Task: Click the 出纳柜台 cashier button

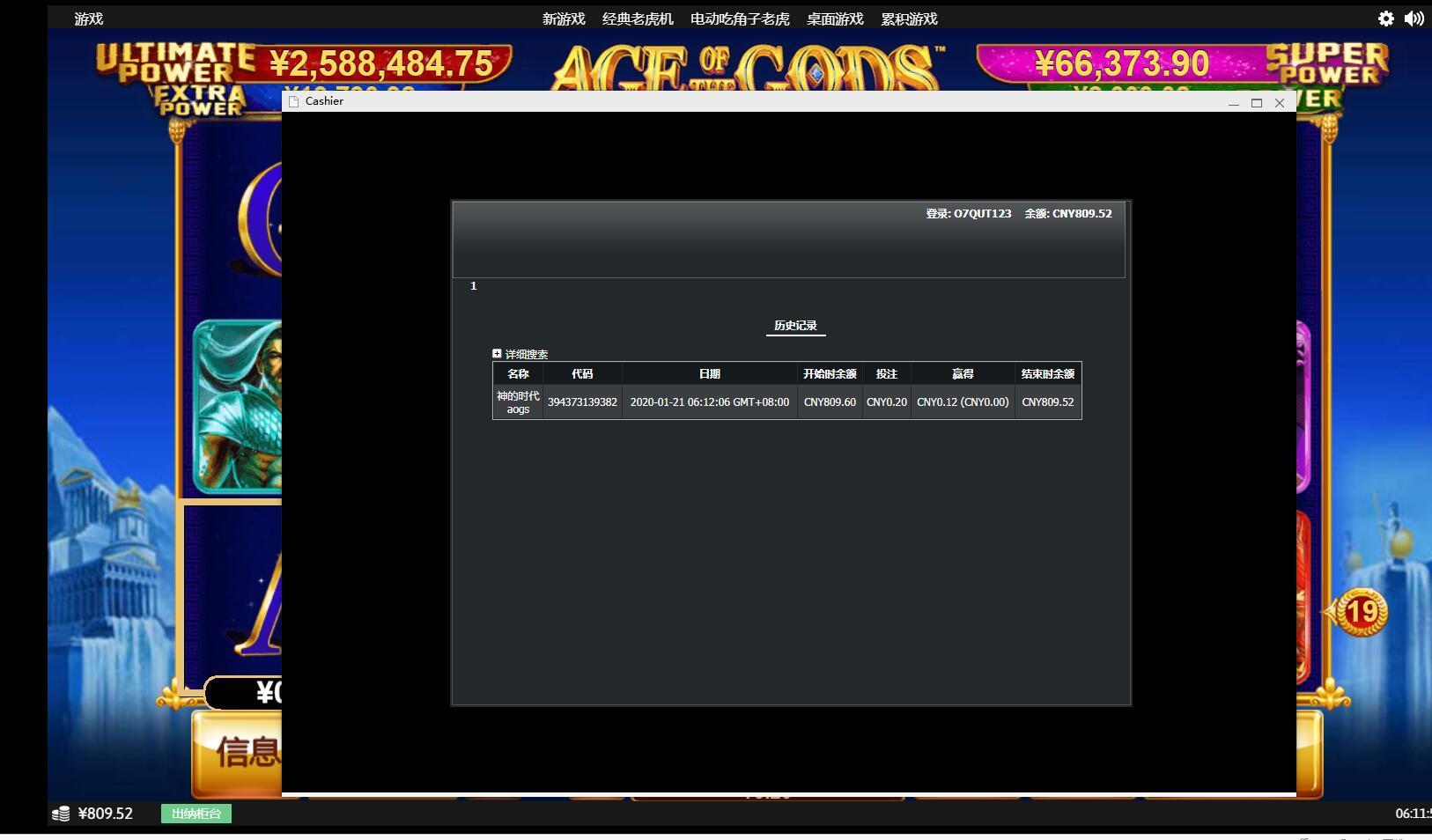Action: (x=196, y=814)
